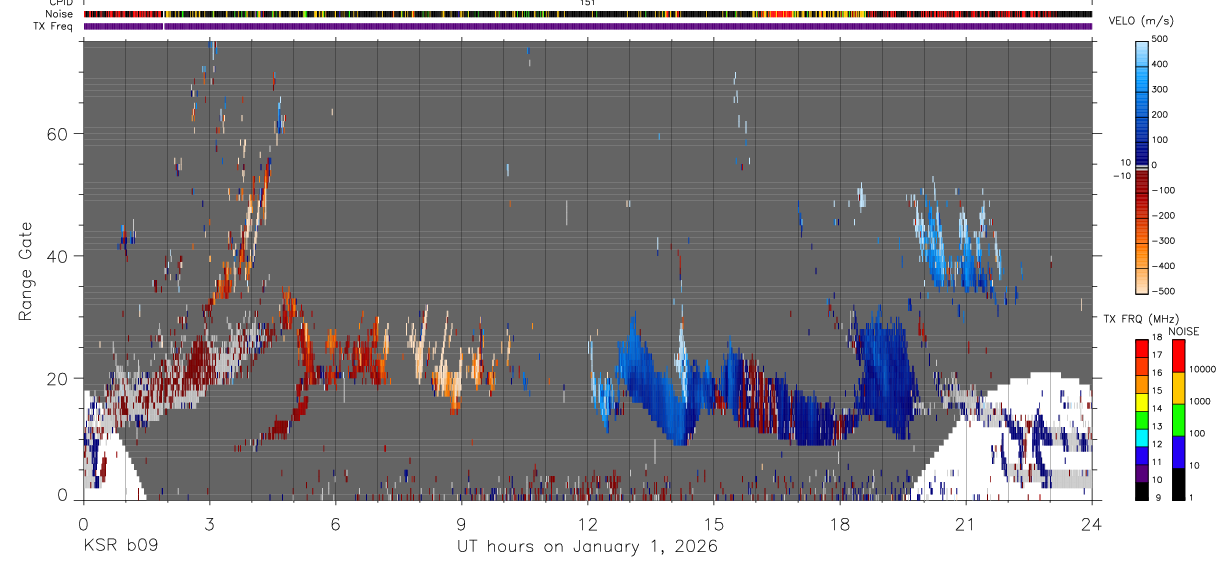
Task: Click the '3' tick on the UT hours axis
Action: tap(209, 523)
